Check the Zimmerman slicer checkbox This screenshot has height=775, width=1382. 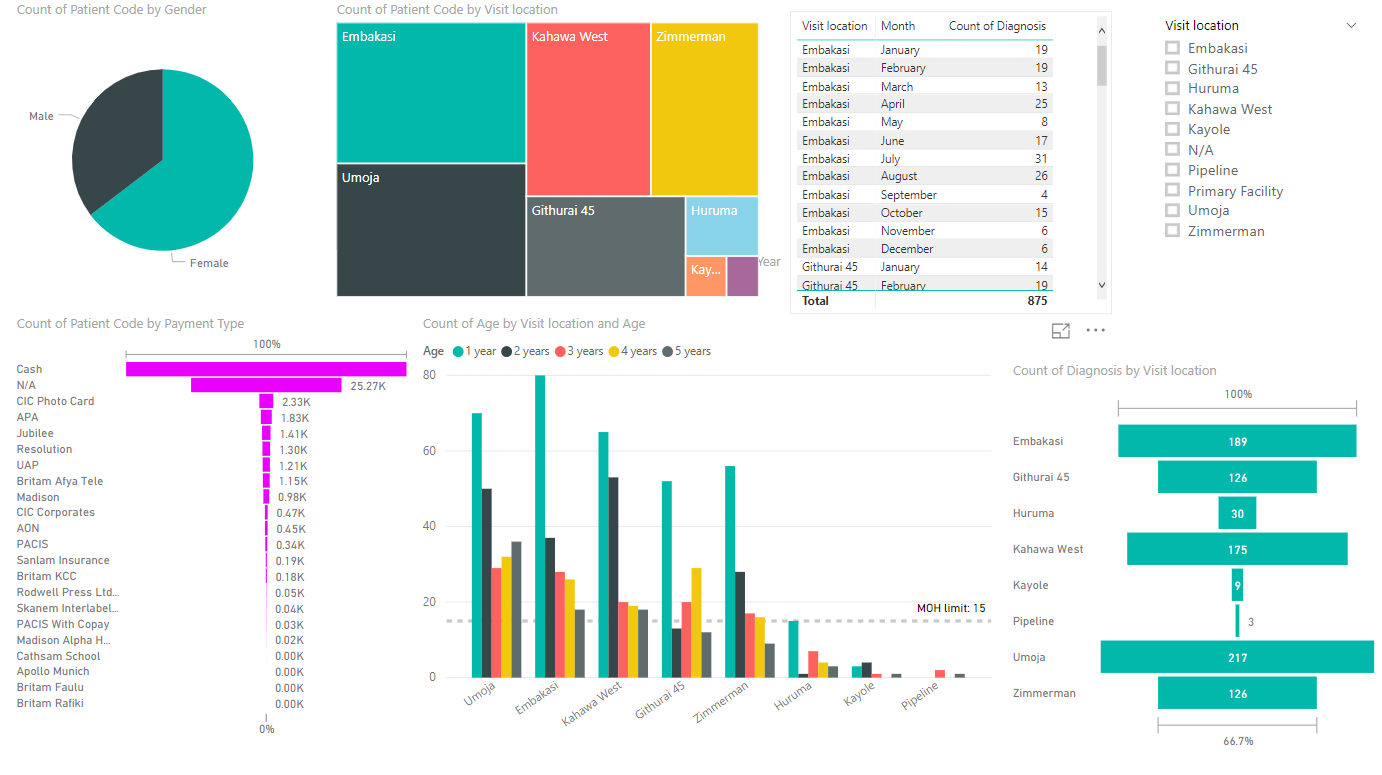coord(1172,231)
